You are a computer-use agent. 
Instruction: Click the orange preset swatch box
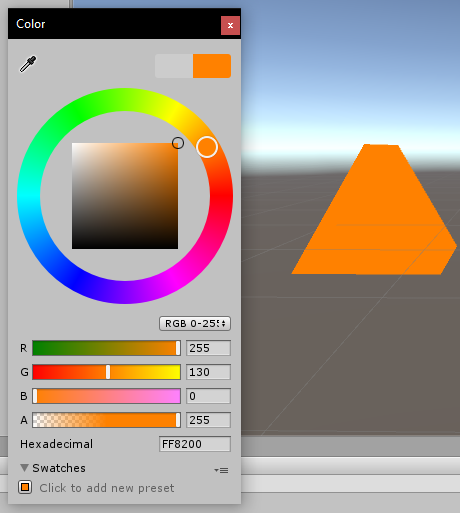pyautogui.click(x=25, y=487)
